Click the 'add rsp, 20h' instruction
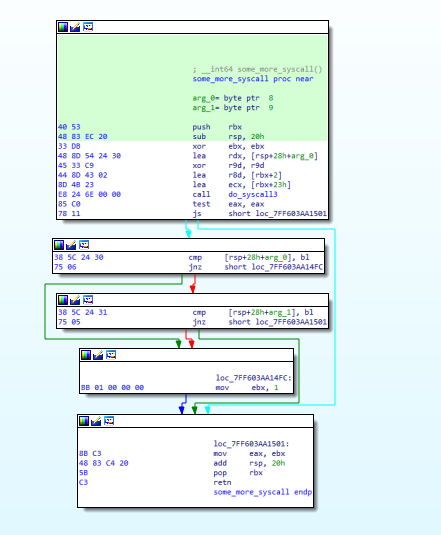 249,463
